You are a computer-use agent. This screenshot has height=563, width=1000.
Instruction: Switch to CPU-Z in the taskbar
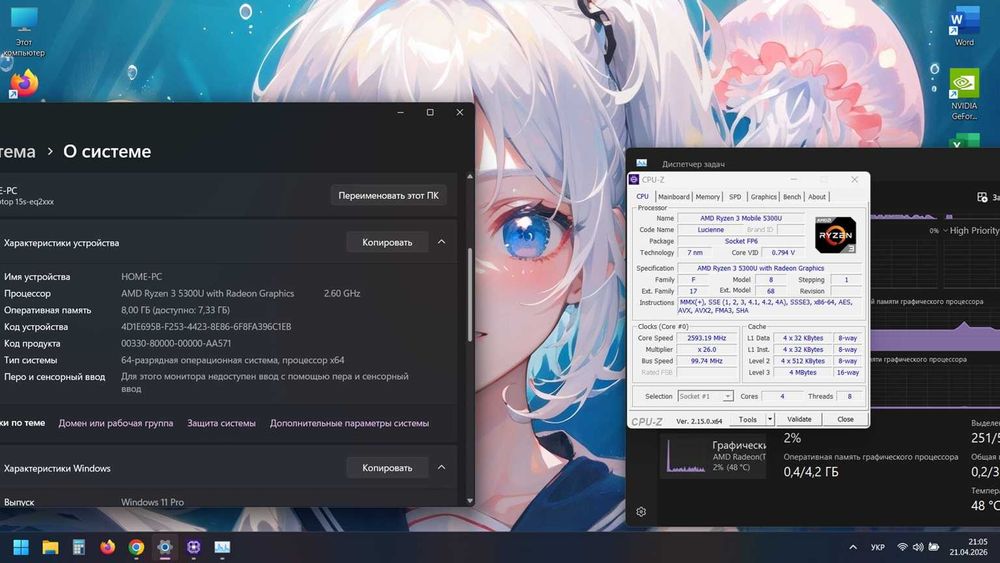point(193,547)
